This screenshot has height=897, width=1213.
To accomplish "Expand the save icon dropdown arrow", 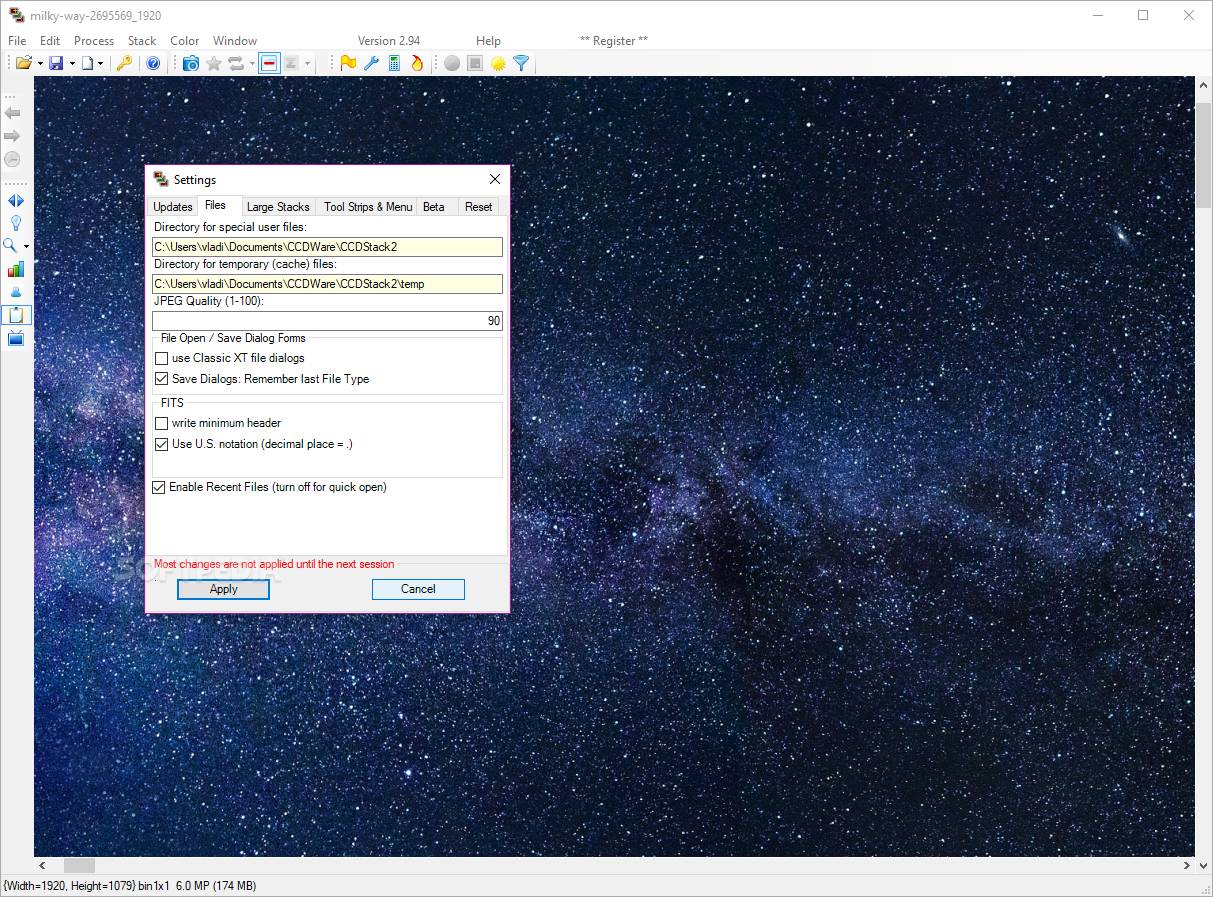I will click(72, 64).
